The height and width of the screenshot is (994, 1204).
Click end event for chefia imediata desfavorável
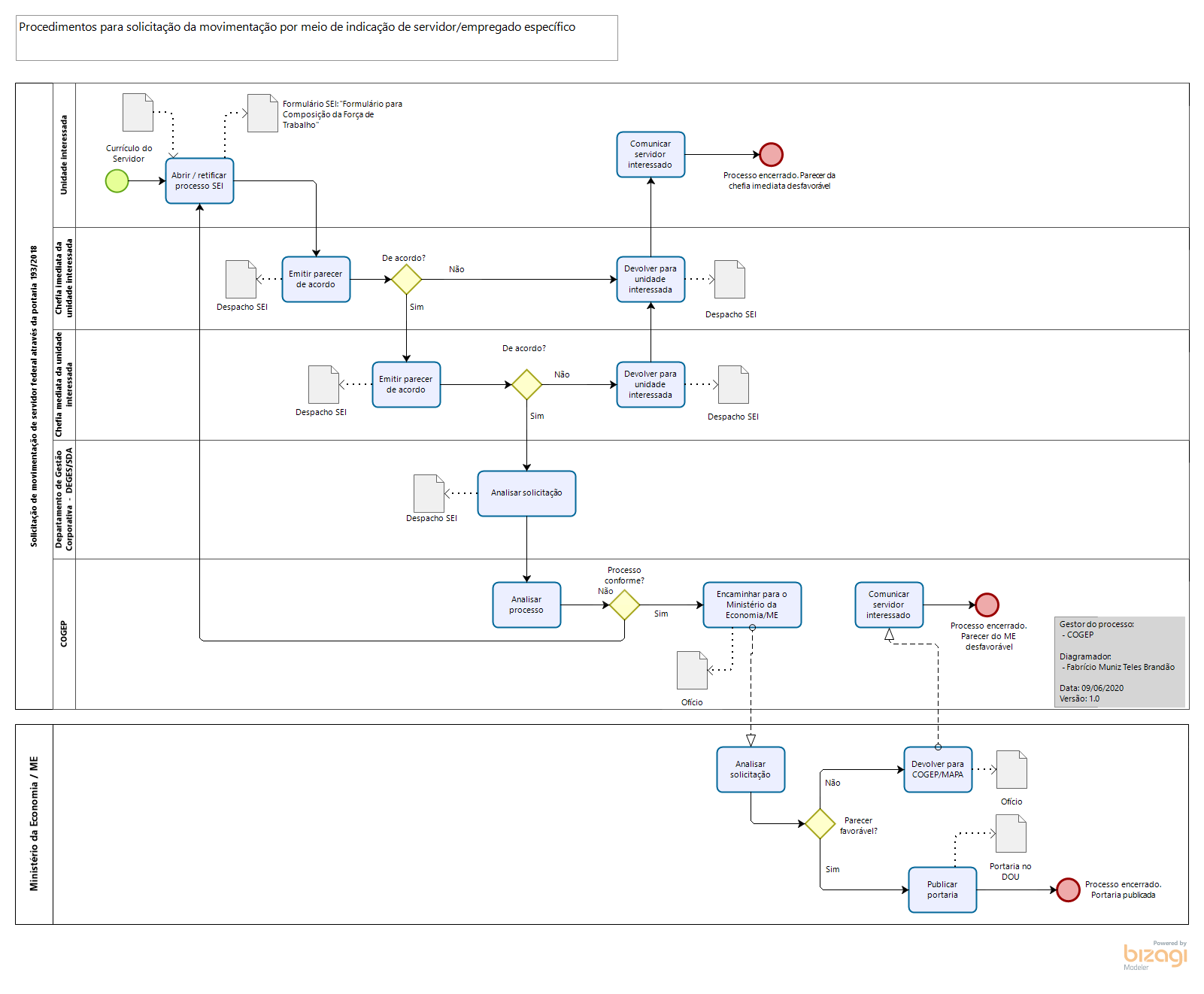tap(771, 155)
